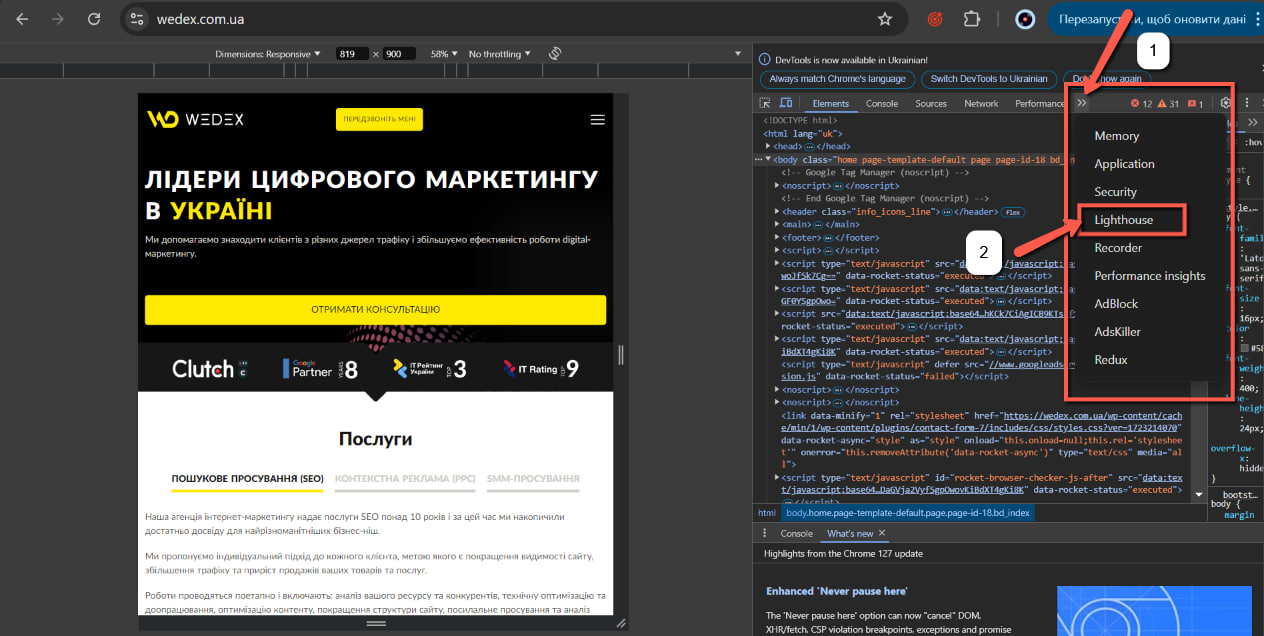Open DevTools customize three-dot menu
The height and width of the screenshot is (636, 1264).
[x=1247, y=103]
